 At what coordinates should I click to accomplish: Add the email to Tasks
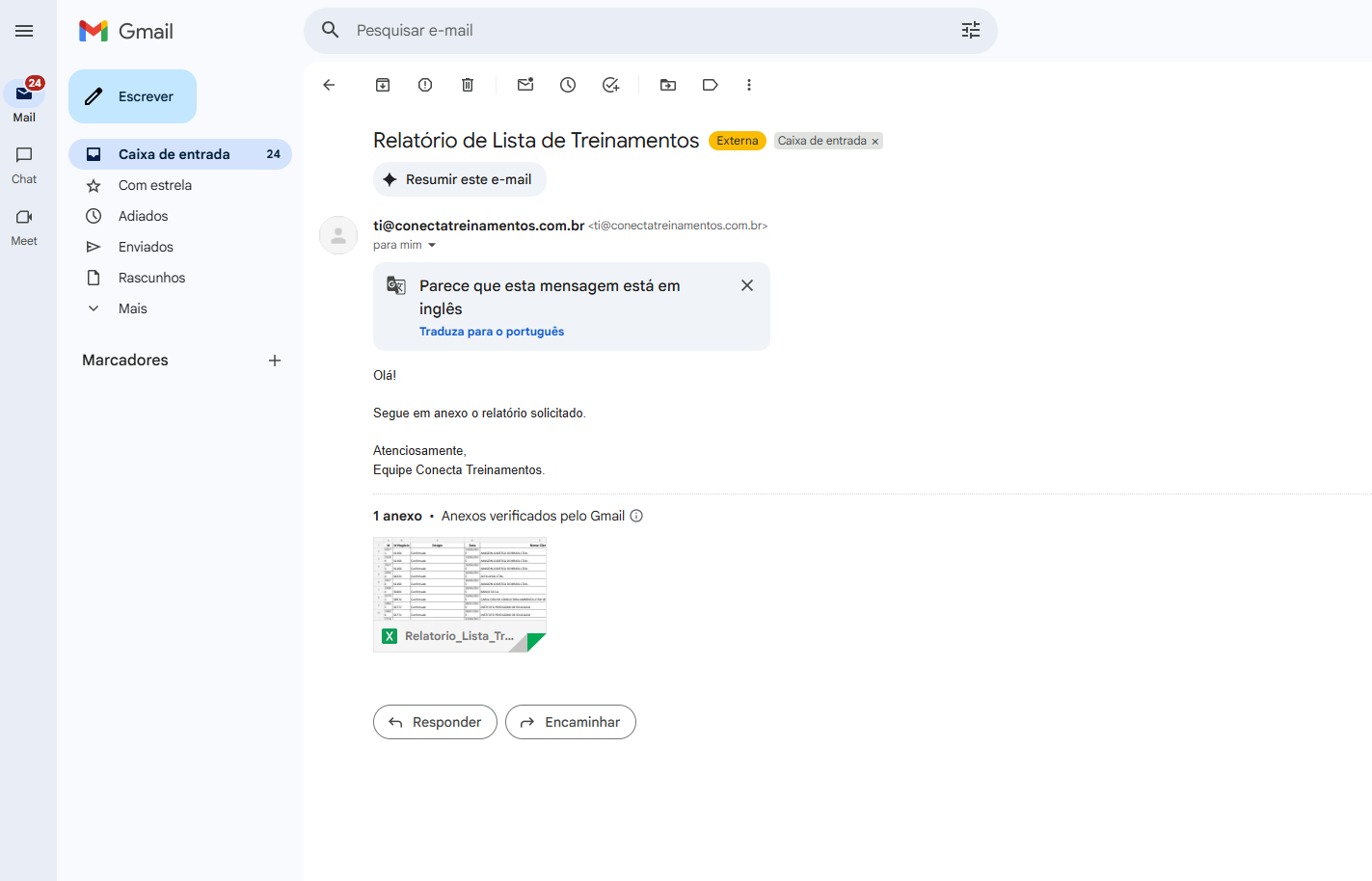(x=610, y=85)
